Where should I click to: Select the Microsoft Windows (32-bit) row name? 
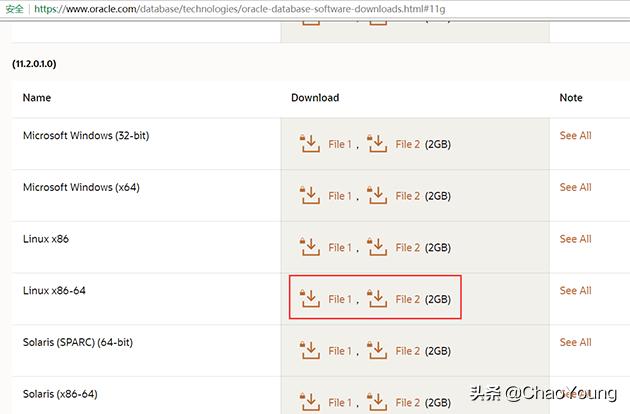86,136
